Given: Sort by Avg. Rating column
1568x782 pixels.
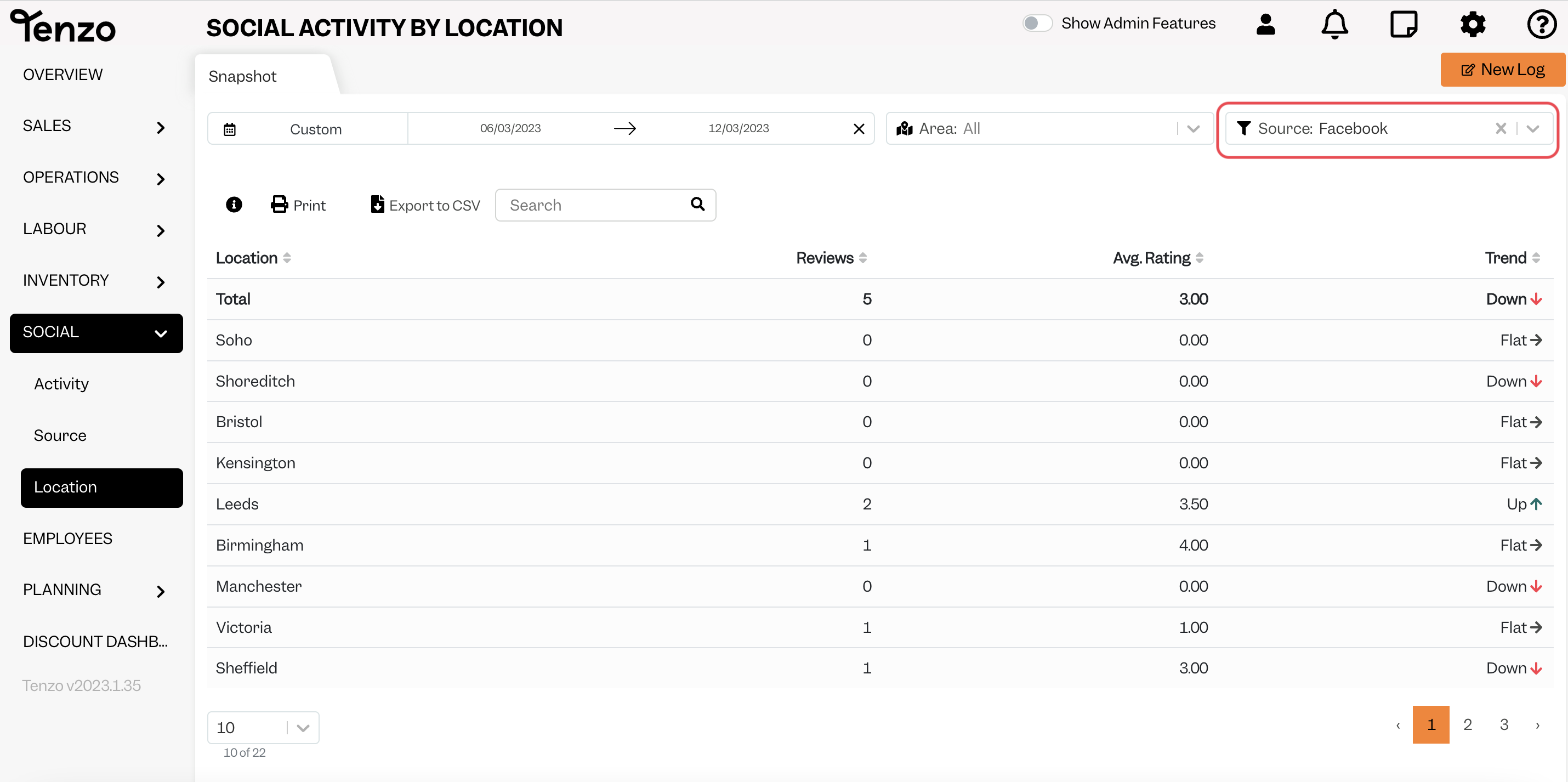Looking at the screenshot, I should coord(1199,258).
